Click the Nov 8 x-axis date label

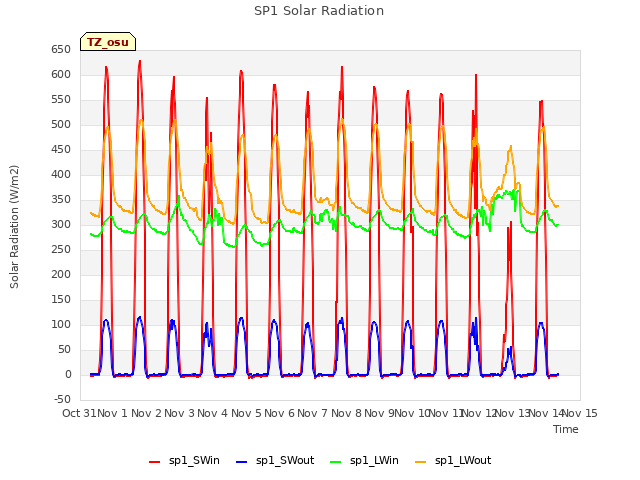tap(347, 414)
